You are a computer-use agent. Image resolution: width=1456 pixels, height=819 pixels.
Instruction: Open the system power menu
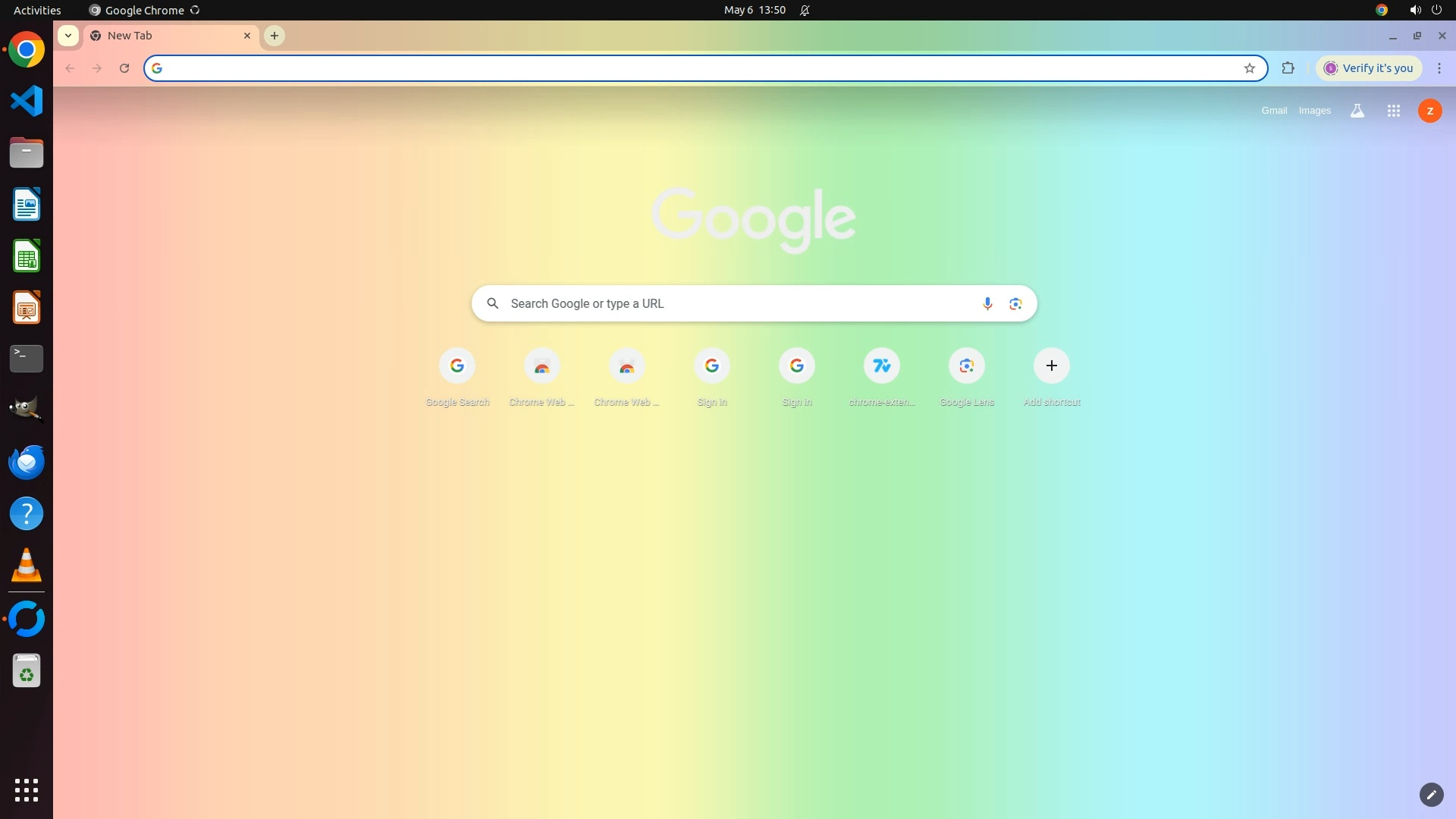point(1436,10)
